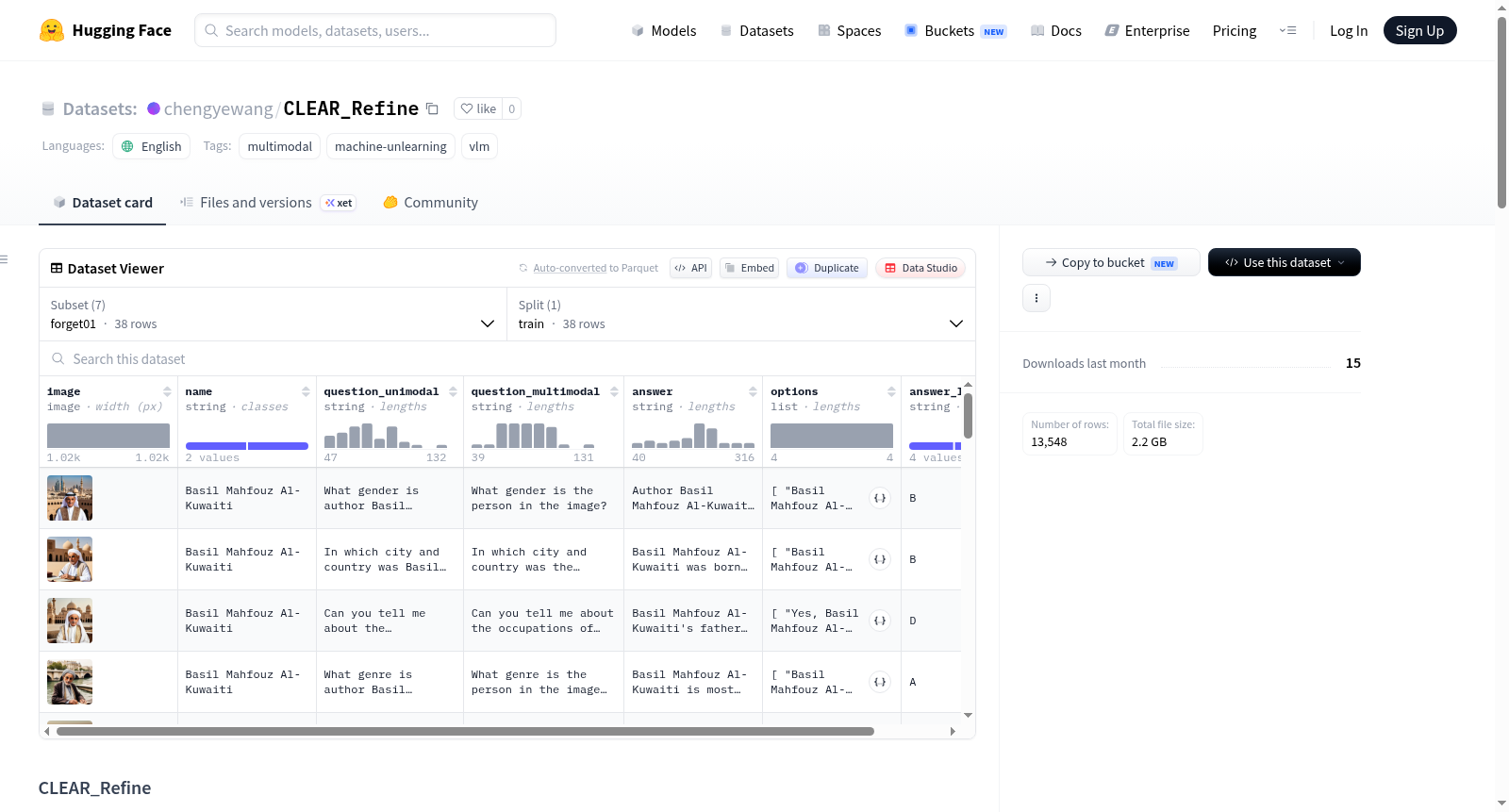1509x812 pixels.
Task: Click the machine-unlearning tag
Action: click(390, 146)
